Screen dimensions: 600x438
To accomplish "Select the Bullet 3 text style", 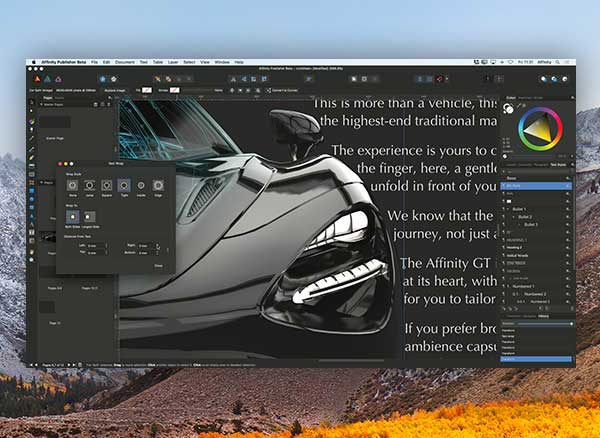I will point(531,225).
